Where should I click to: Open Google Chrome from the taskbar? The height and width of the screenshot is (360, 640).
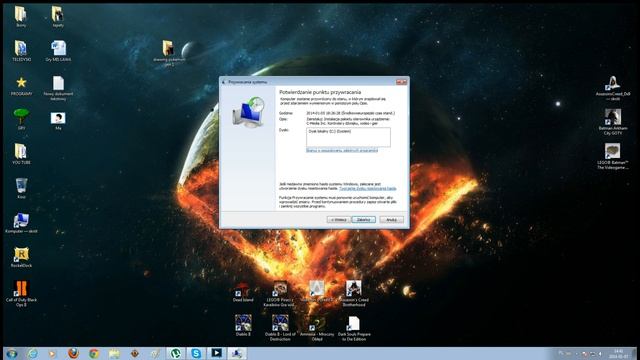94,353
